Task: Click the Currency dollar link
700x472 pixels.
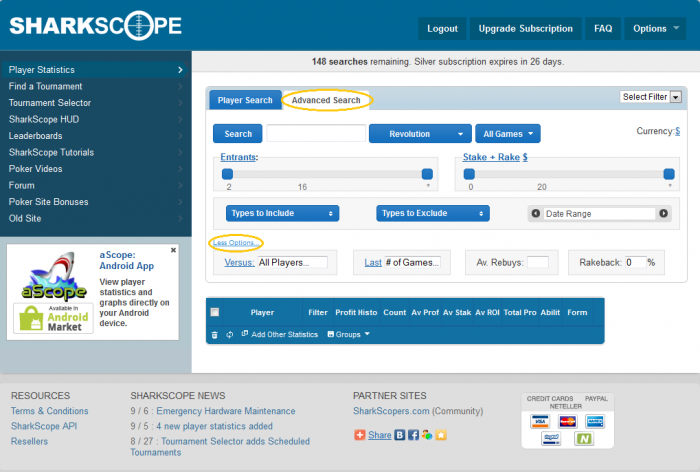Action: coord(677,131)
